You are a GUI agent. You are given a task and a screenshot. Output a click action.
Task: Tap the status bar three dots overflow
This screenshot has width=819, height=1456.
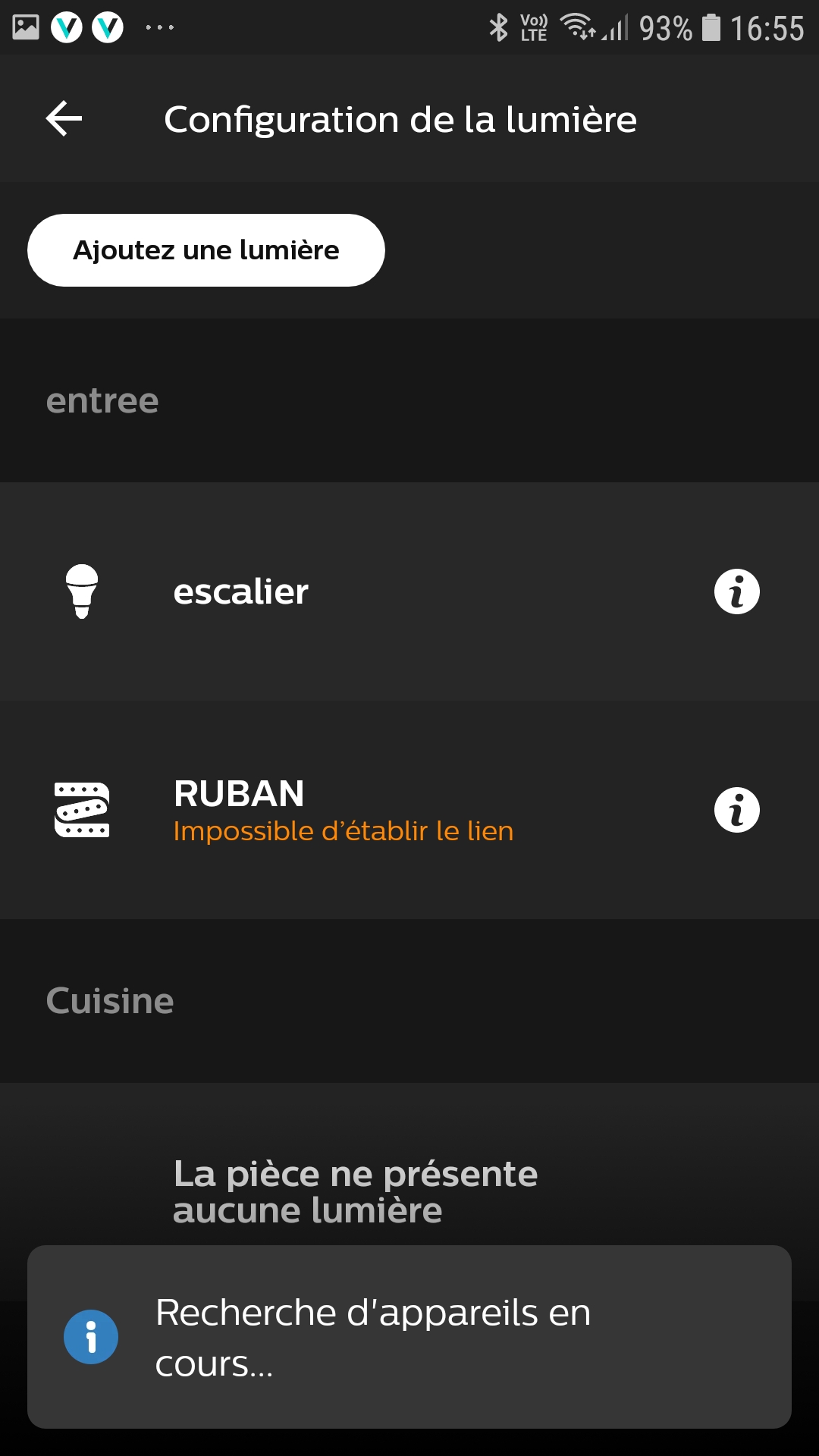160,27
